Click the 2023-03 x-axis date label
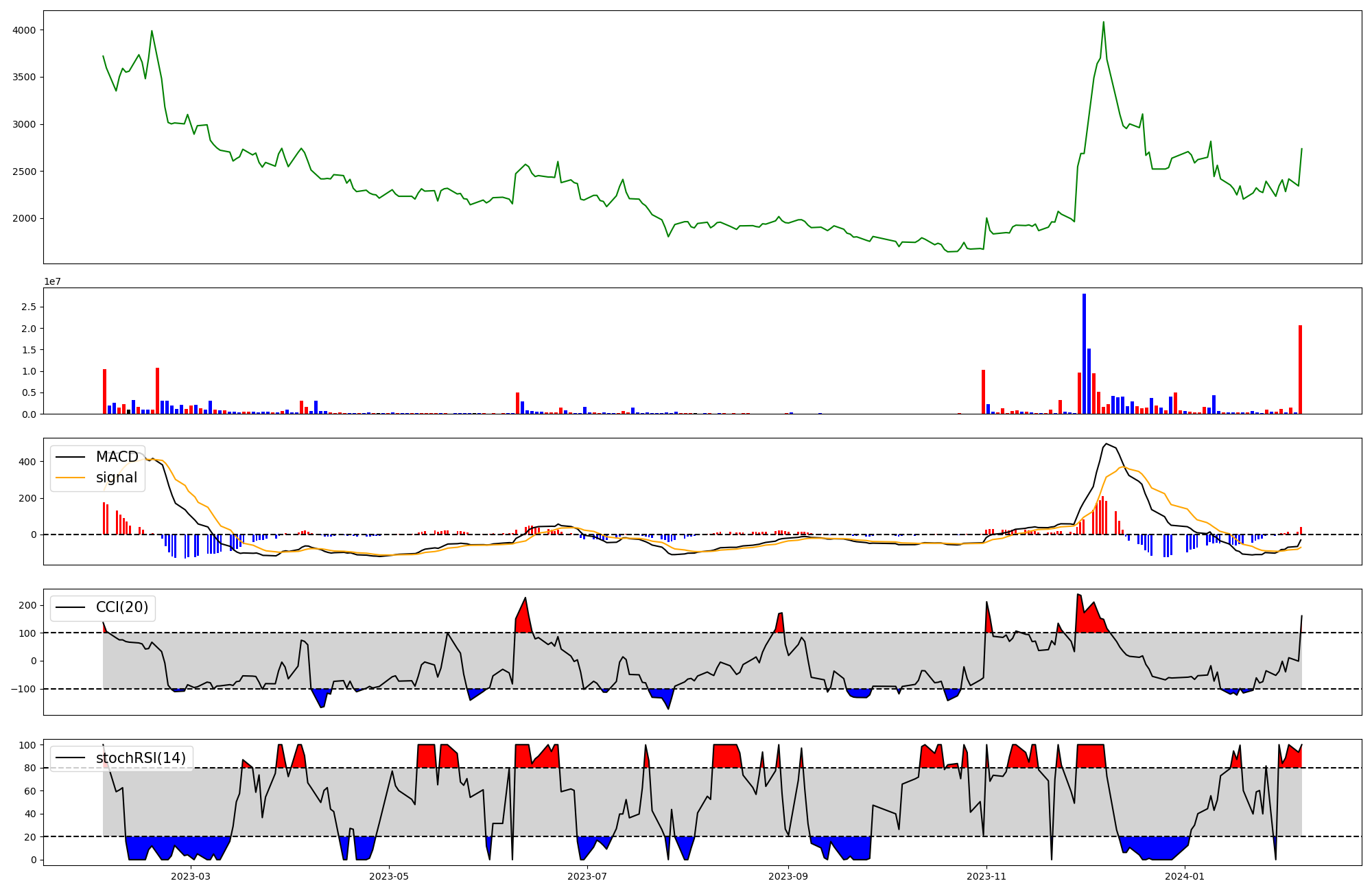 tap(191, 876)
